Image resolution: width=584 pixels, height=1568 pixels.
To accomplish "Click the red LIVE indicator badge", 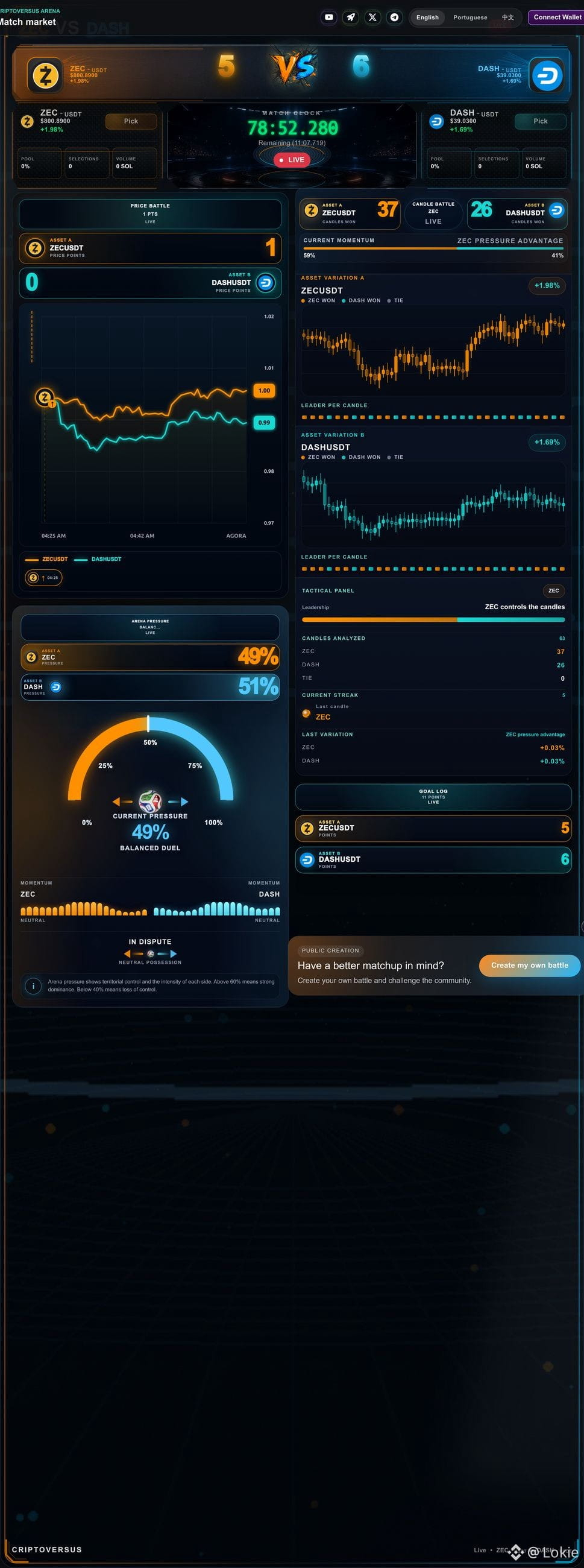I will (292, 159).
